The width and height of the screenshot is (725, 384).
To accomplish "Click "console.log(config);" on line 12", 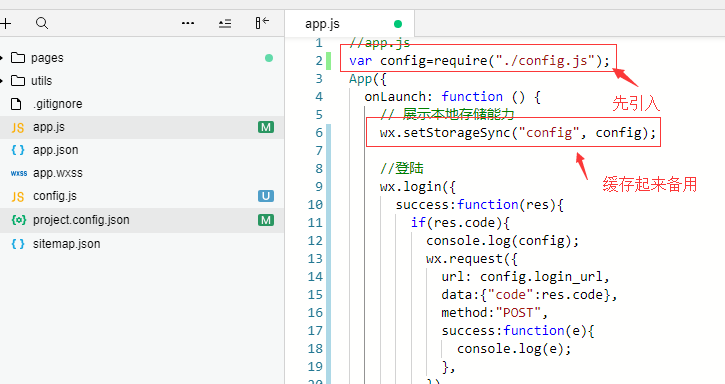I will pos(503,241).
